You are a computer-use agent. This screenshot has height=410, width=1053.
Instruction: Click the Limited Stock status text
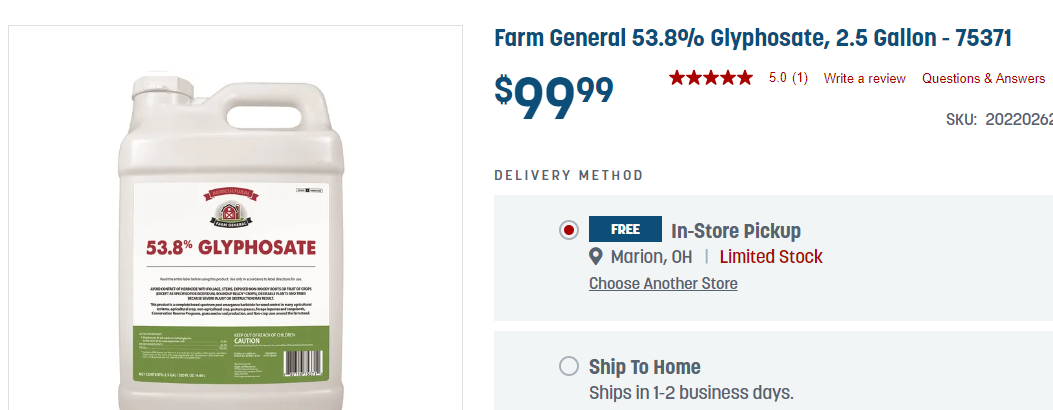tap(771, 257)
